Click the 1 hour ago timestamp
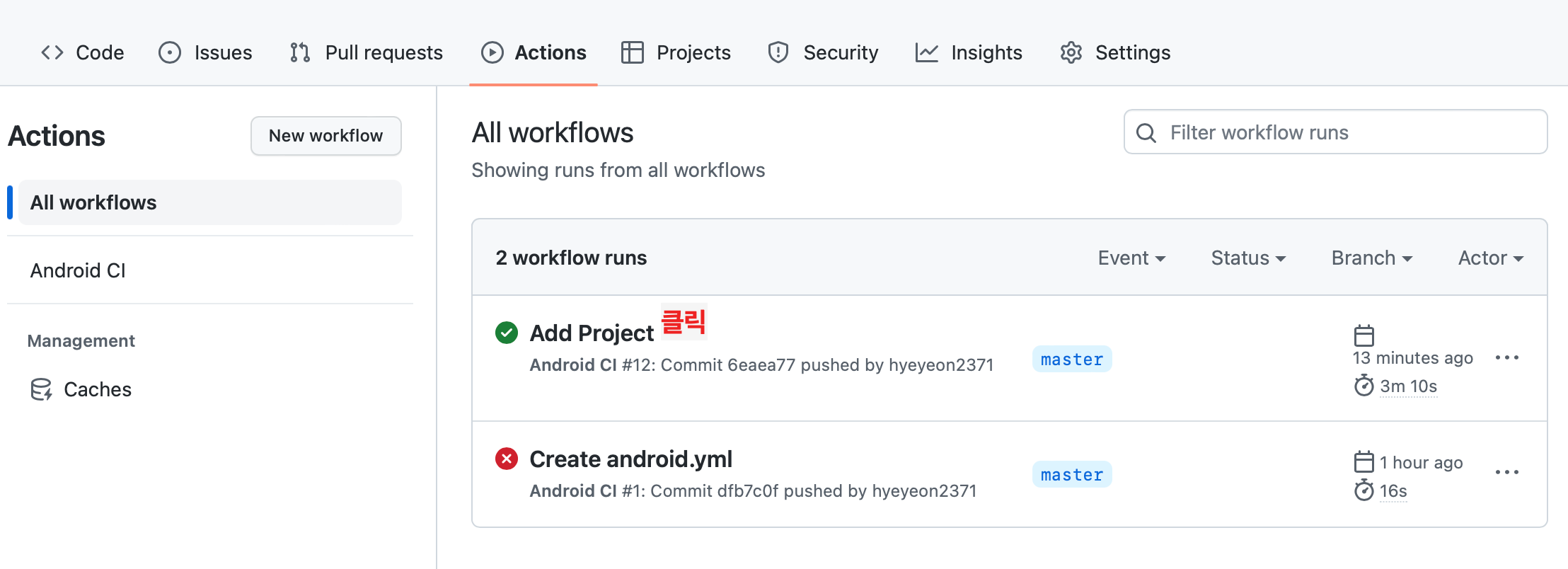Viewport: 1568px width, 569px height. [x=1422, y=463]
